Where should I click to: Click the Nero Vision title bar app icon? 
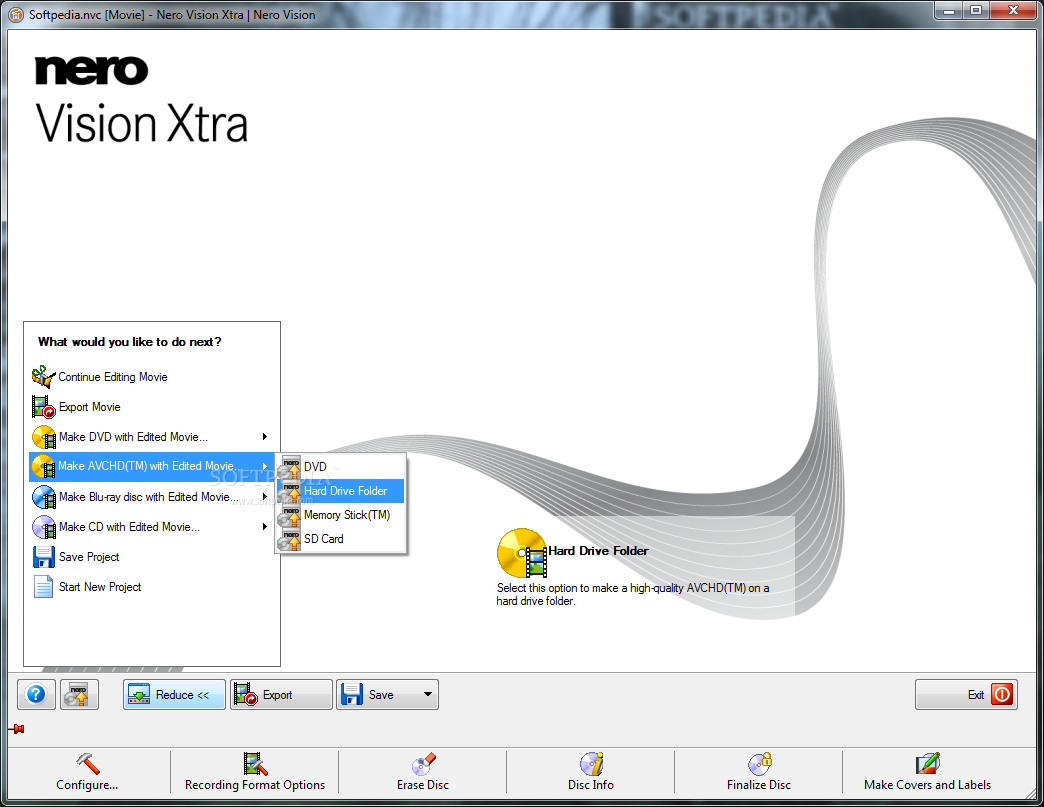(x=16, y=14)
